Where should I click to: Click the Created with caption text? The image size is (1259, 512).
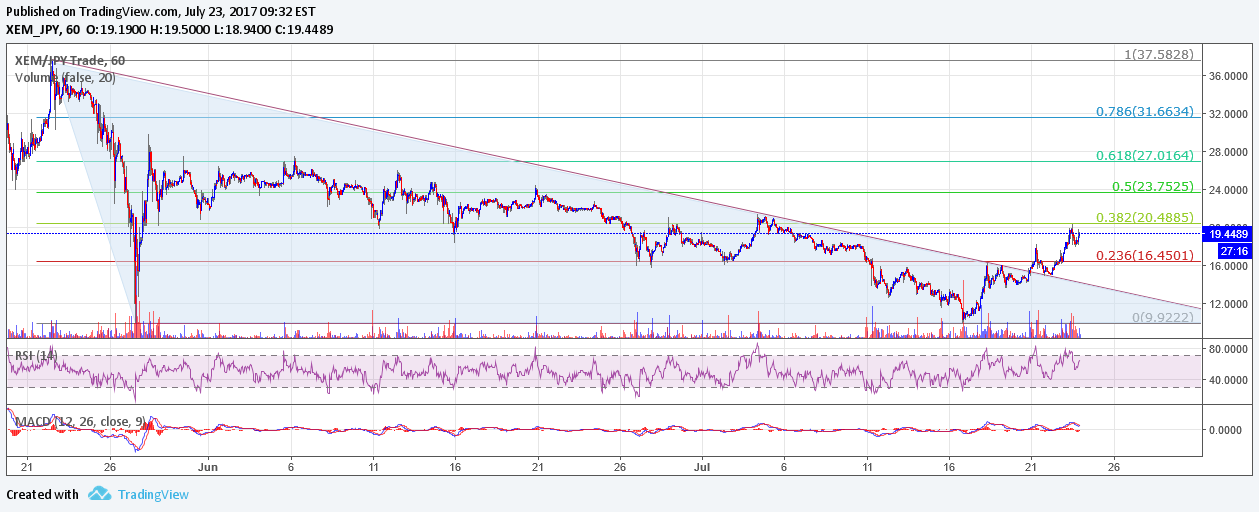pyautogui.click(x=42, y=494)
